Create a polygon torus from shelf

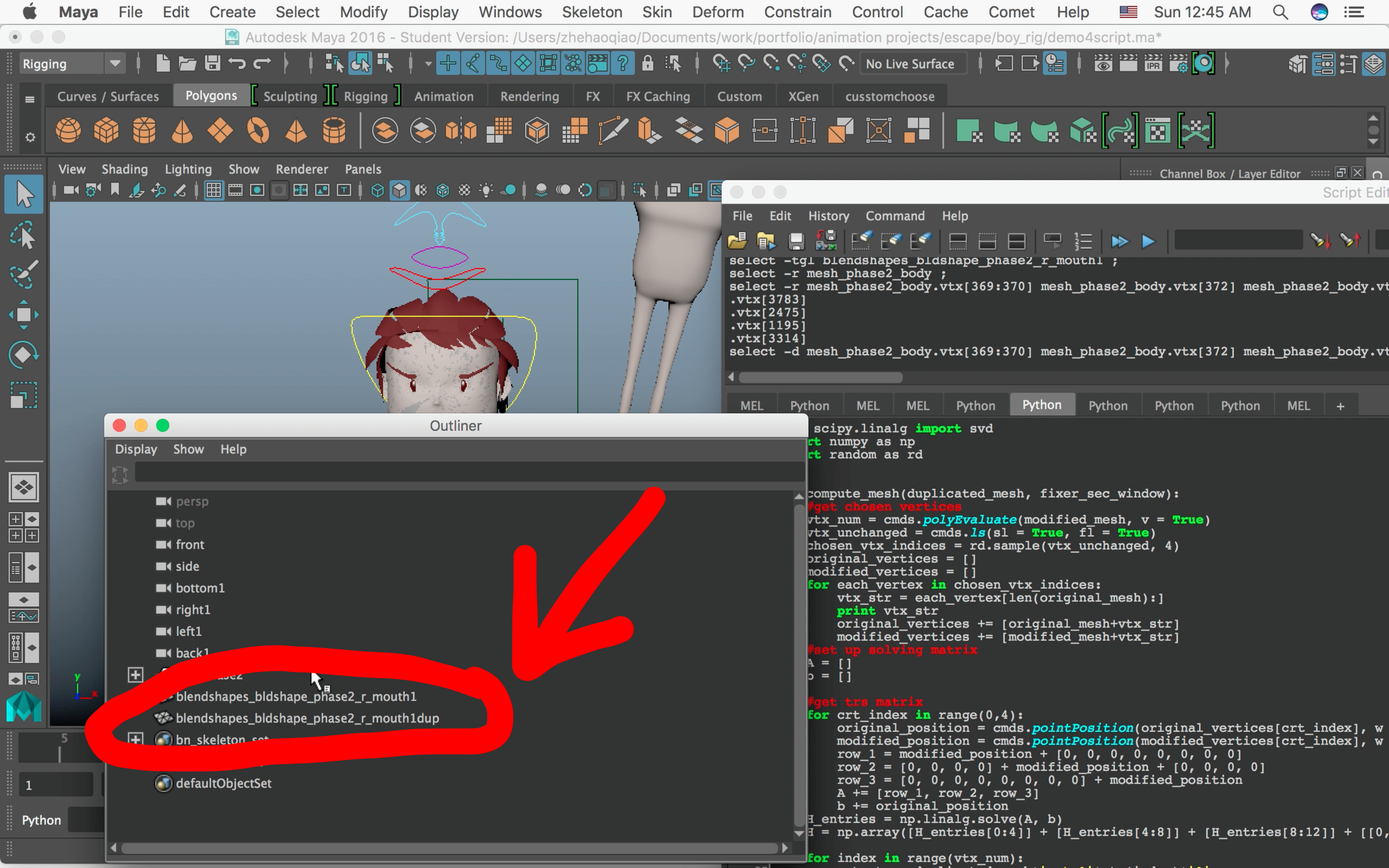tap(258, 131)
